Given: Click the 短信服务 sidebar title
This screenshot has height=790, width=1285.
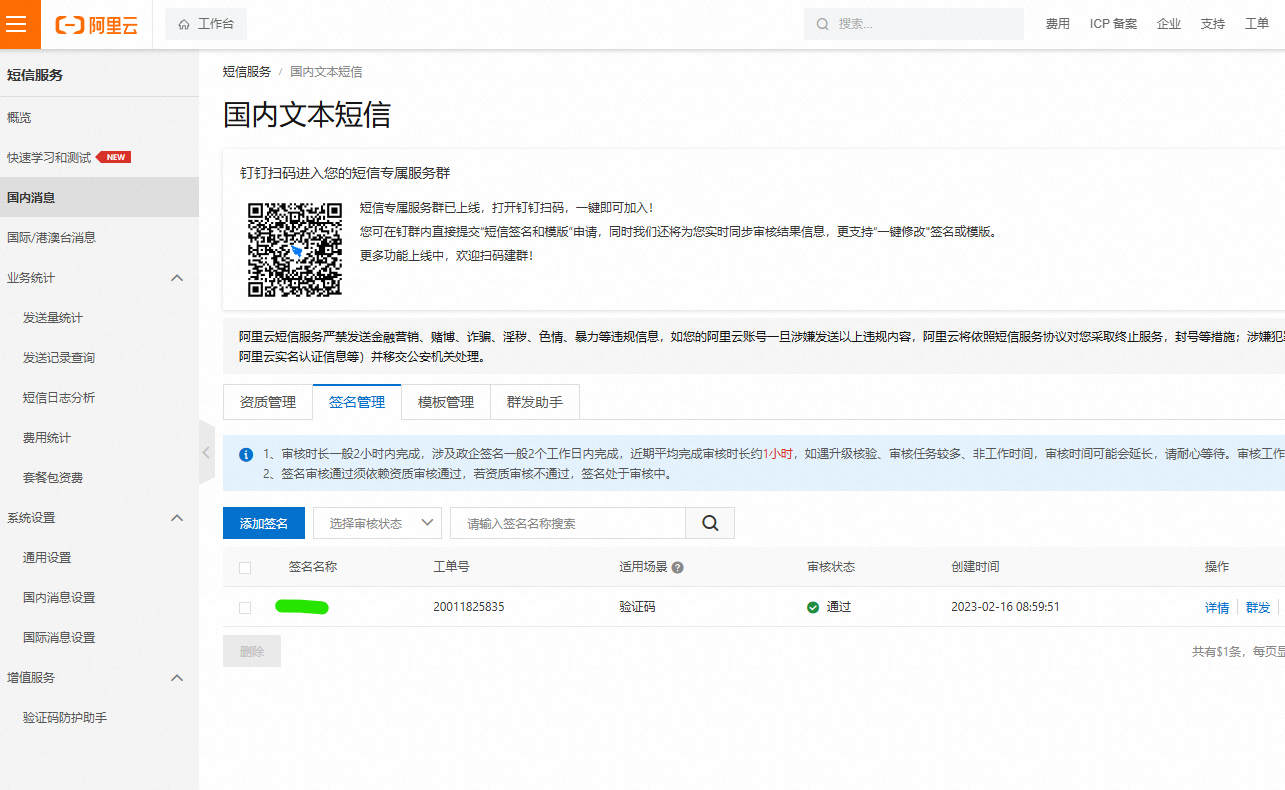Looking at the screenshot, I should pyautogui.click(x=35, y=75).
